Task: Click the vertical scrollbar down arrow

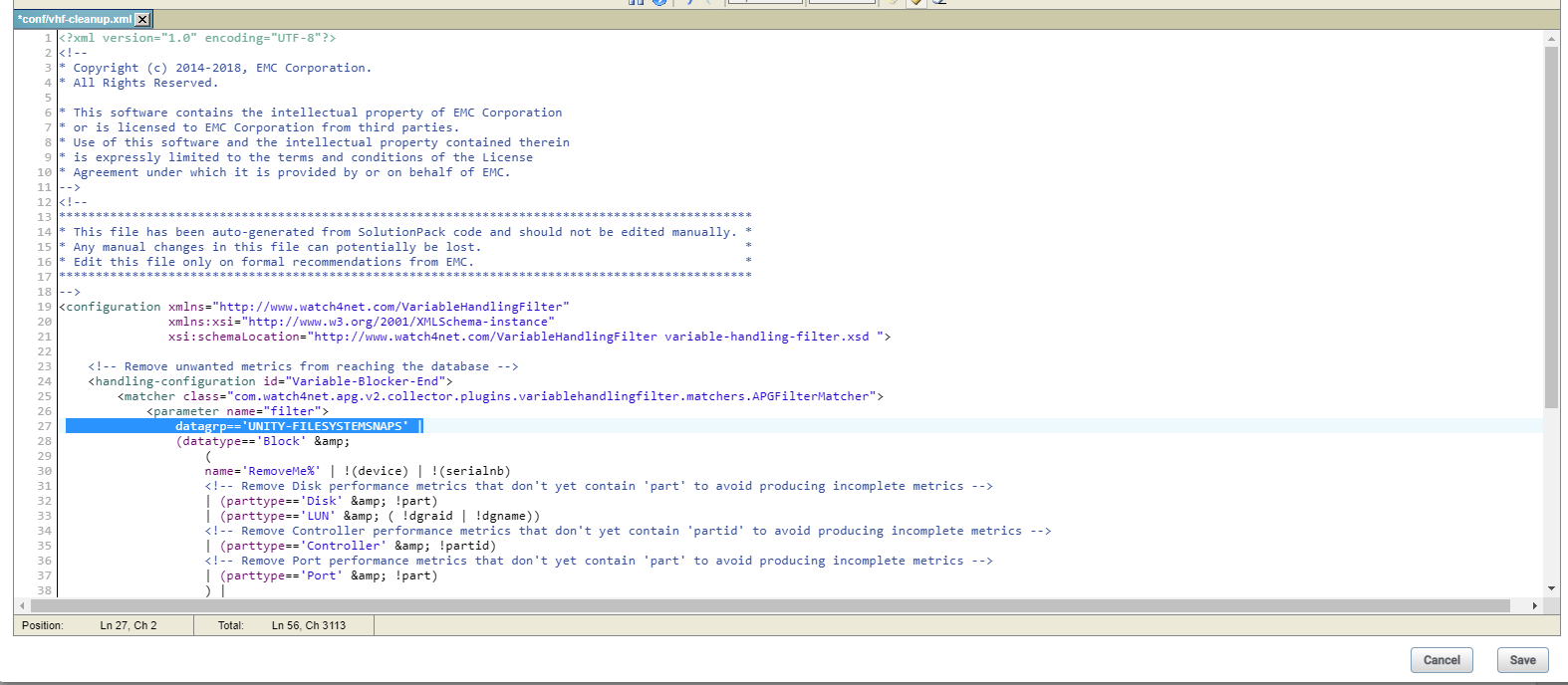Action: [x=1551, y=589]
